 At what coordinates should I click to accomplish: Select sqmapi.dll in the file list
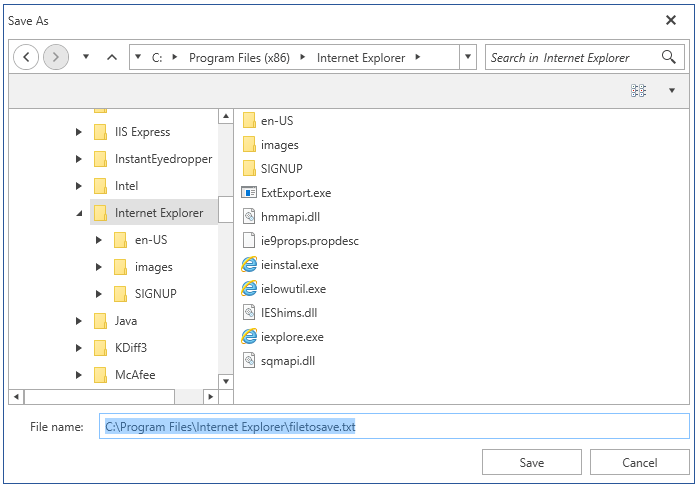click(x=279, y=361)
